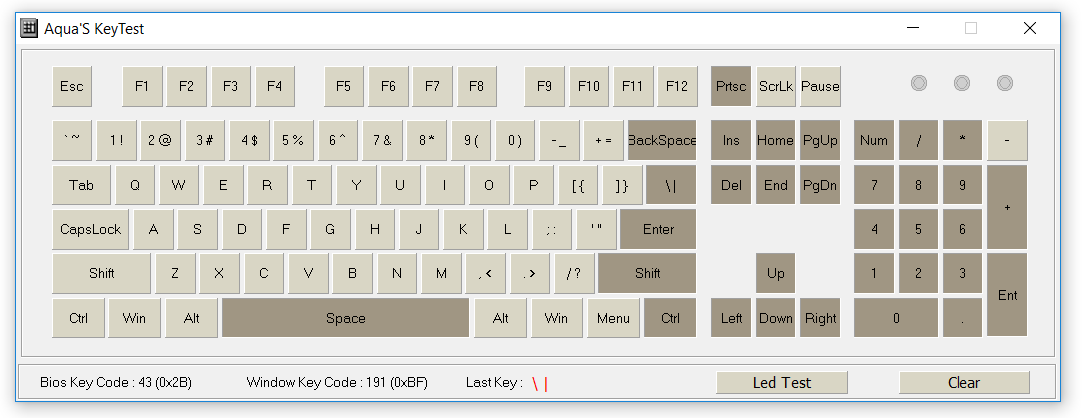This screenshot has width=1083, height=418.
Task: Clear all tested key highlights
Action: point(964,383)
